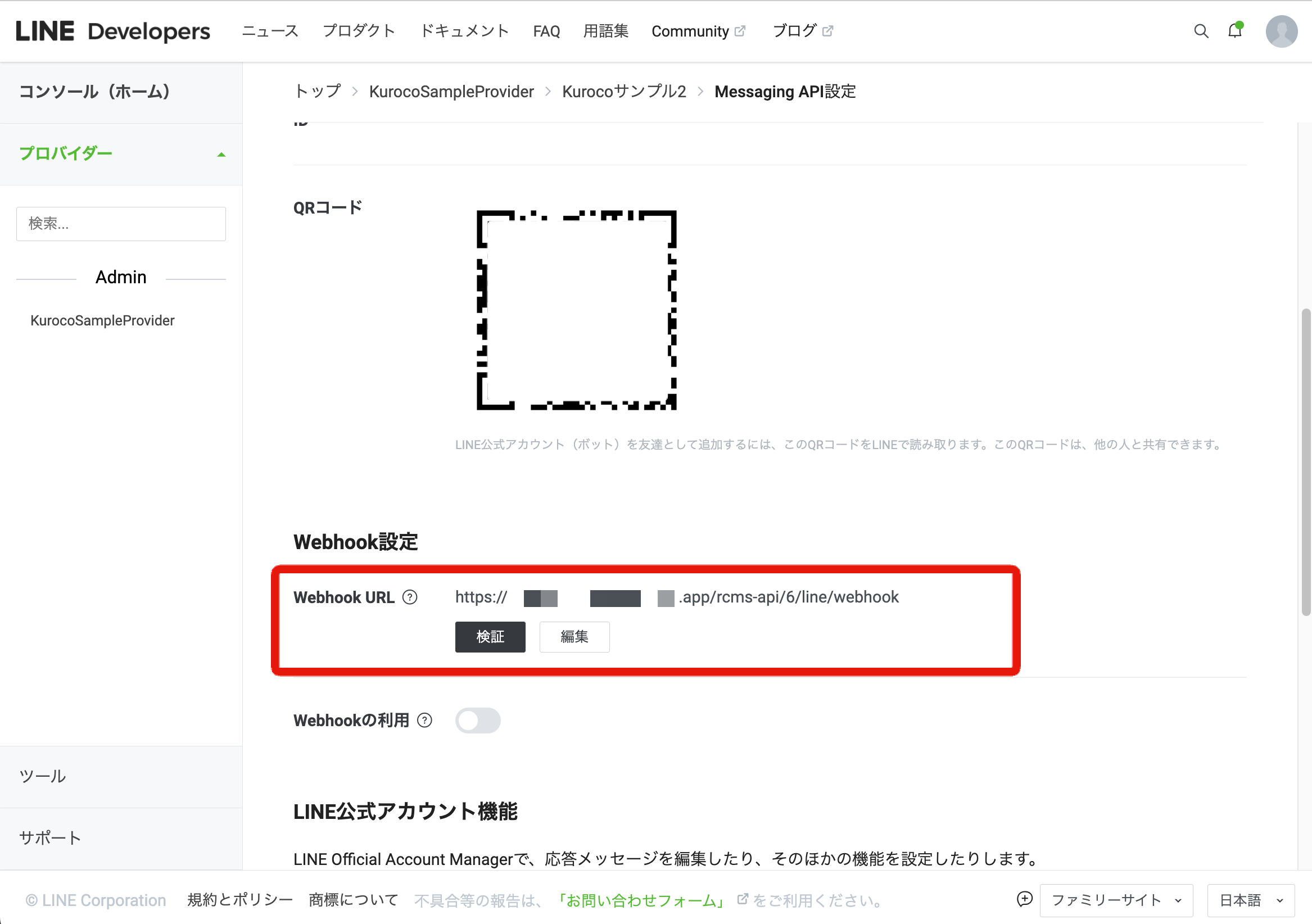Screen dimensions: 1312x924
Task: Click the Messaging API設定 breadcrumb text
Action: click(x=785, y=92)
